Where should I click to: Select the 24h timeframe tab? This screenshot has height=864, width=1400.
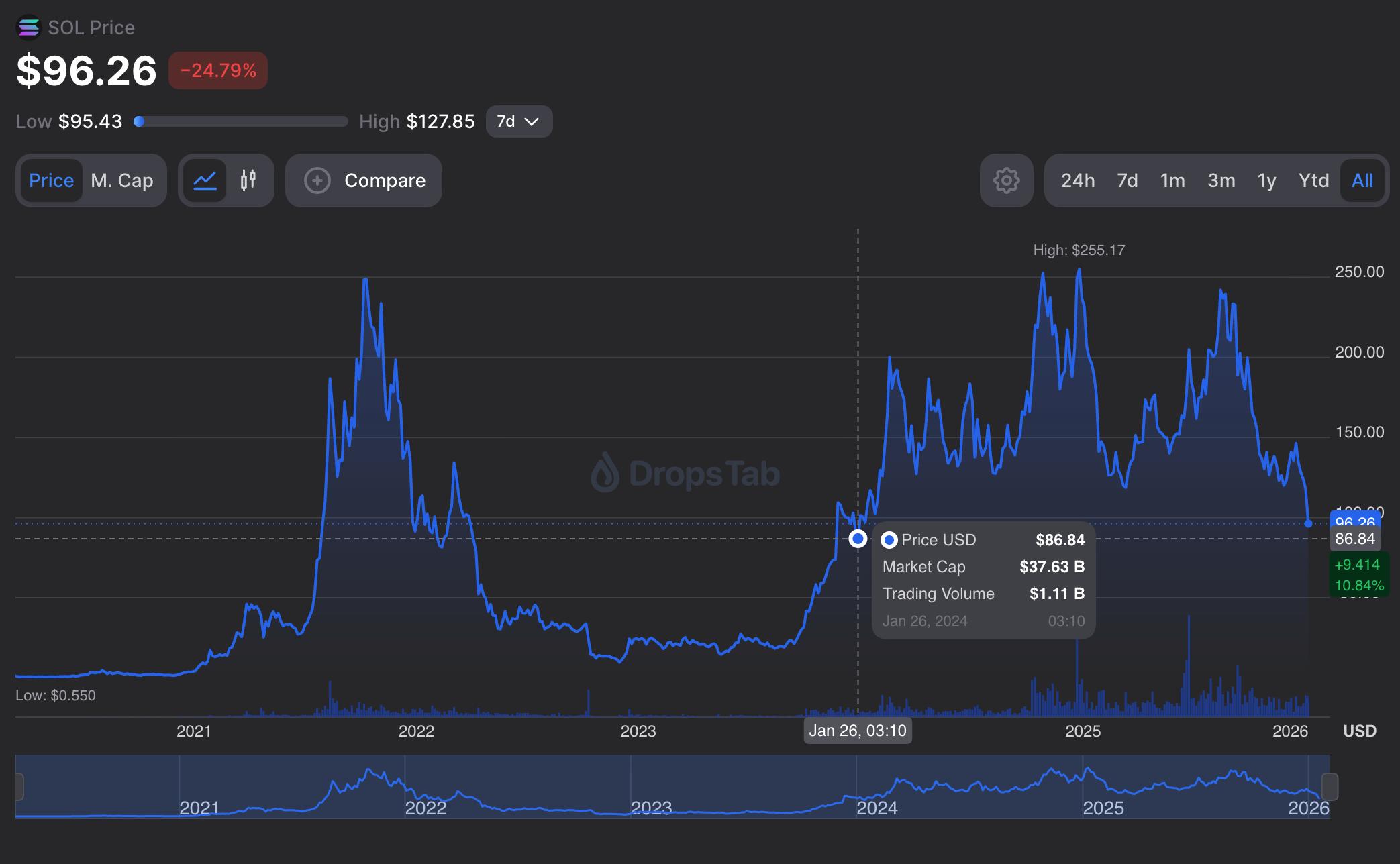1078,180
